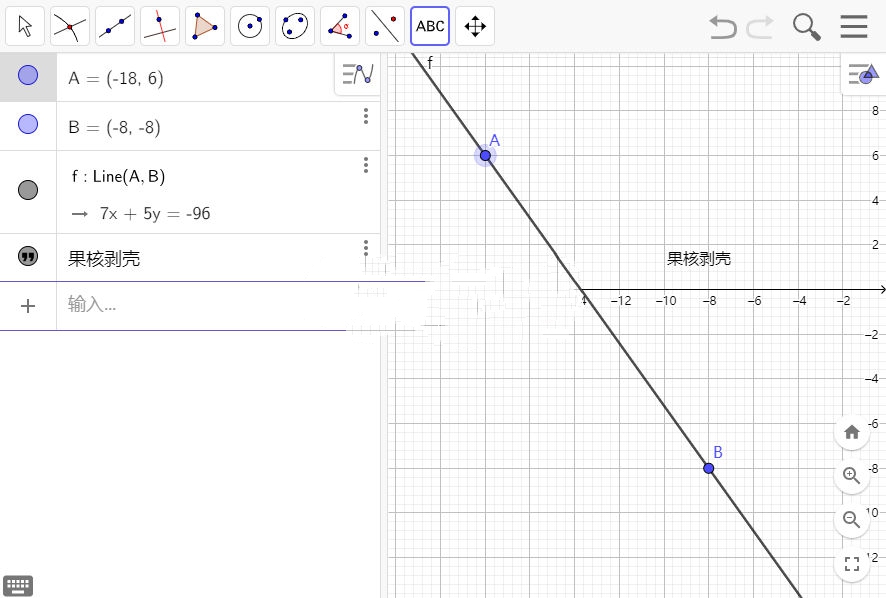This screenshot has width=886, height=598.
Task: Select the Line tool
Action: pyautogui.click(x=114, y=25)
